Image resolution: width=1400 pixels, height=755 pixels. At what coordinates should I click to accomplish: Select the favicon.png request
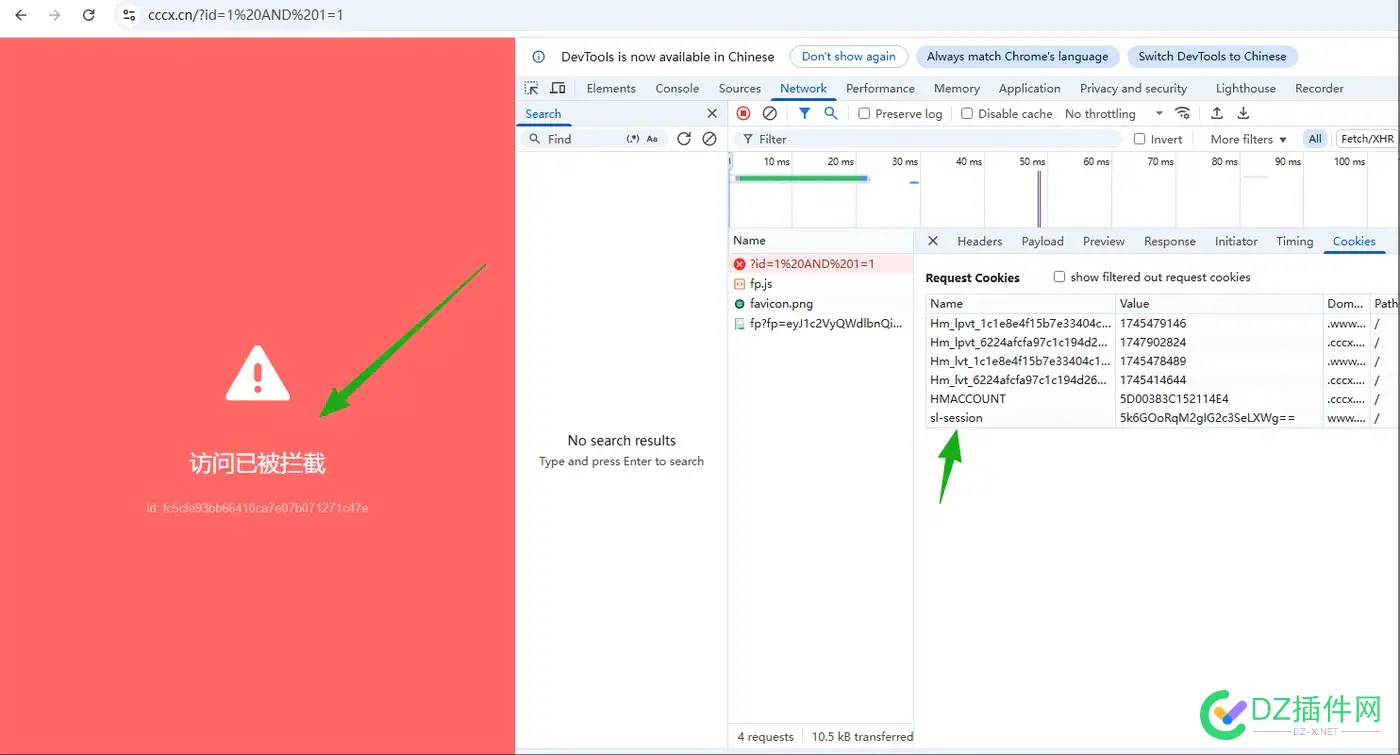coord(821,303)
